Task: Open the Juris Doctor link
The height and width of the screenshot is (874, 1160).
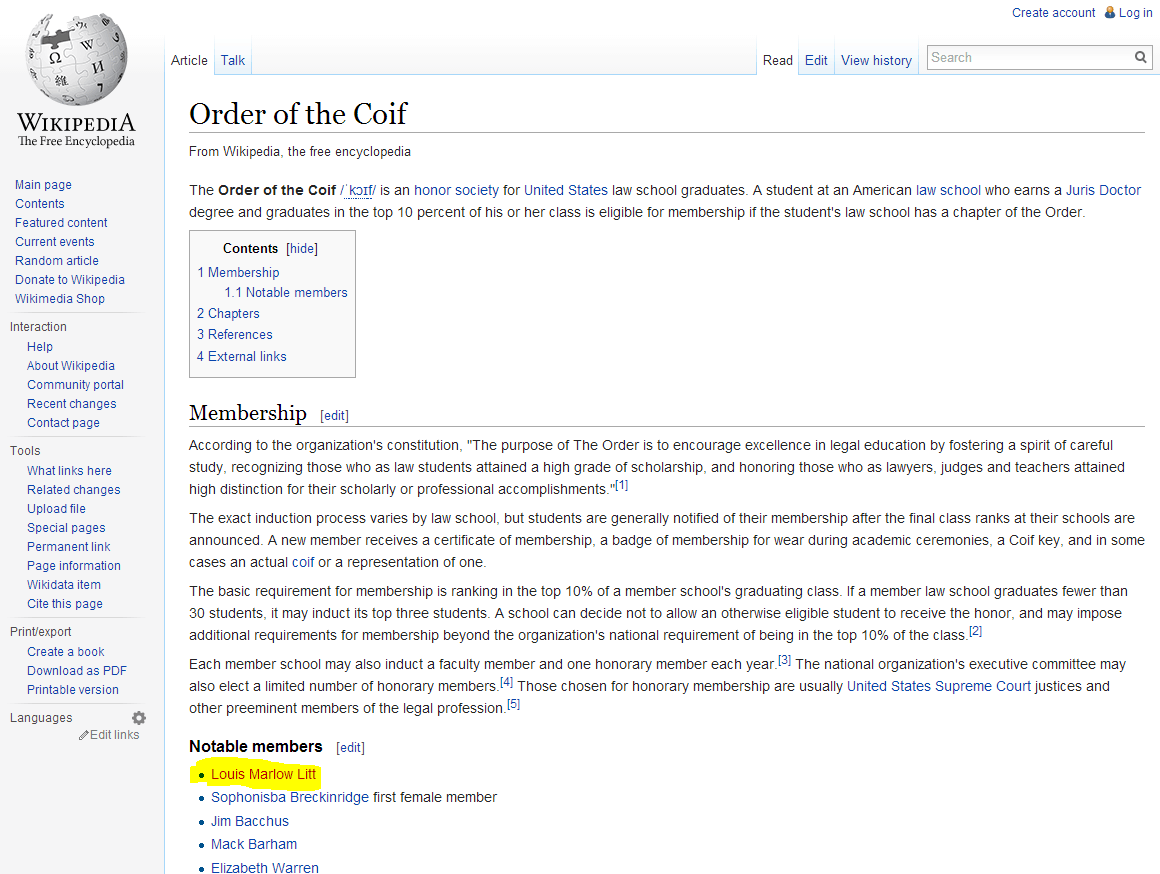Action: pos(1103,190)
